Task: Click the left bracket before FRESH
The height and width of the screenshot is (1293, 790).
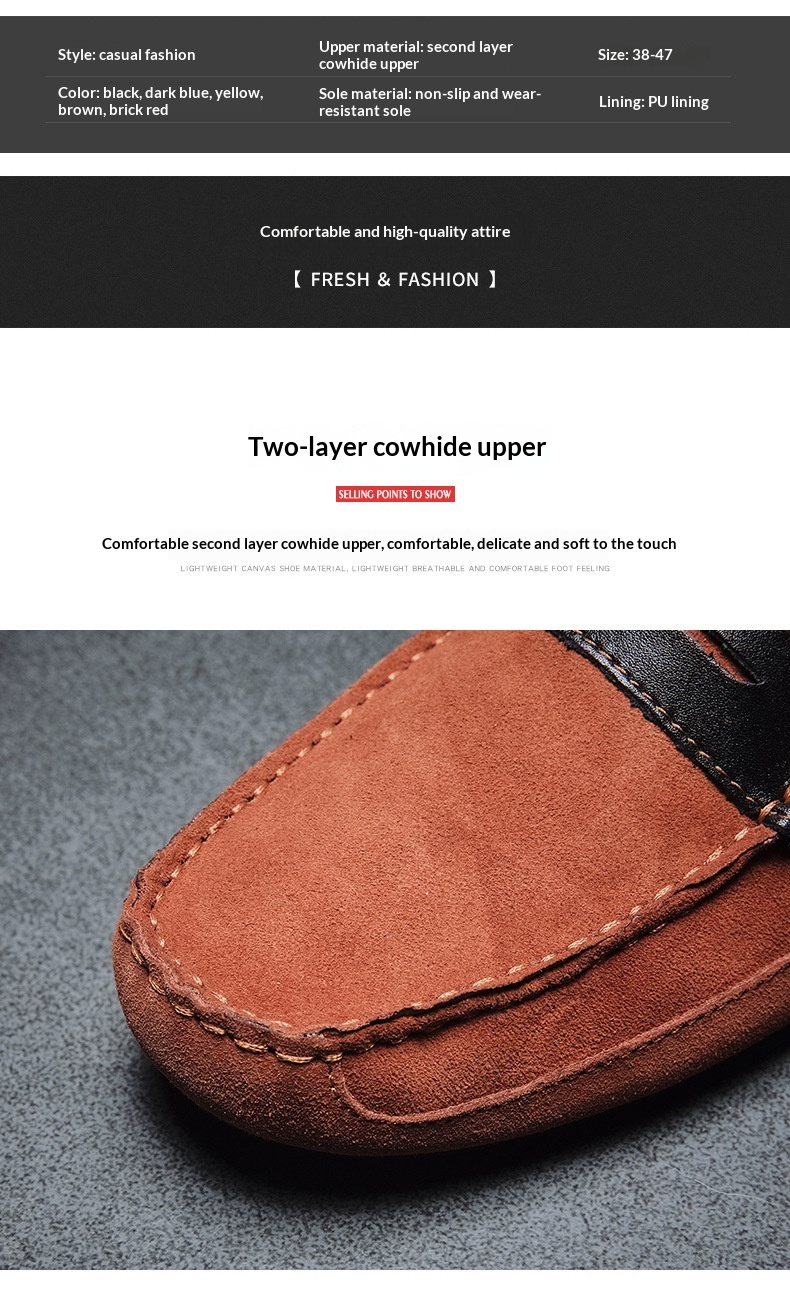Action: pyautogui.click(x=297, y=280)
